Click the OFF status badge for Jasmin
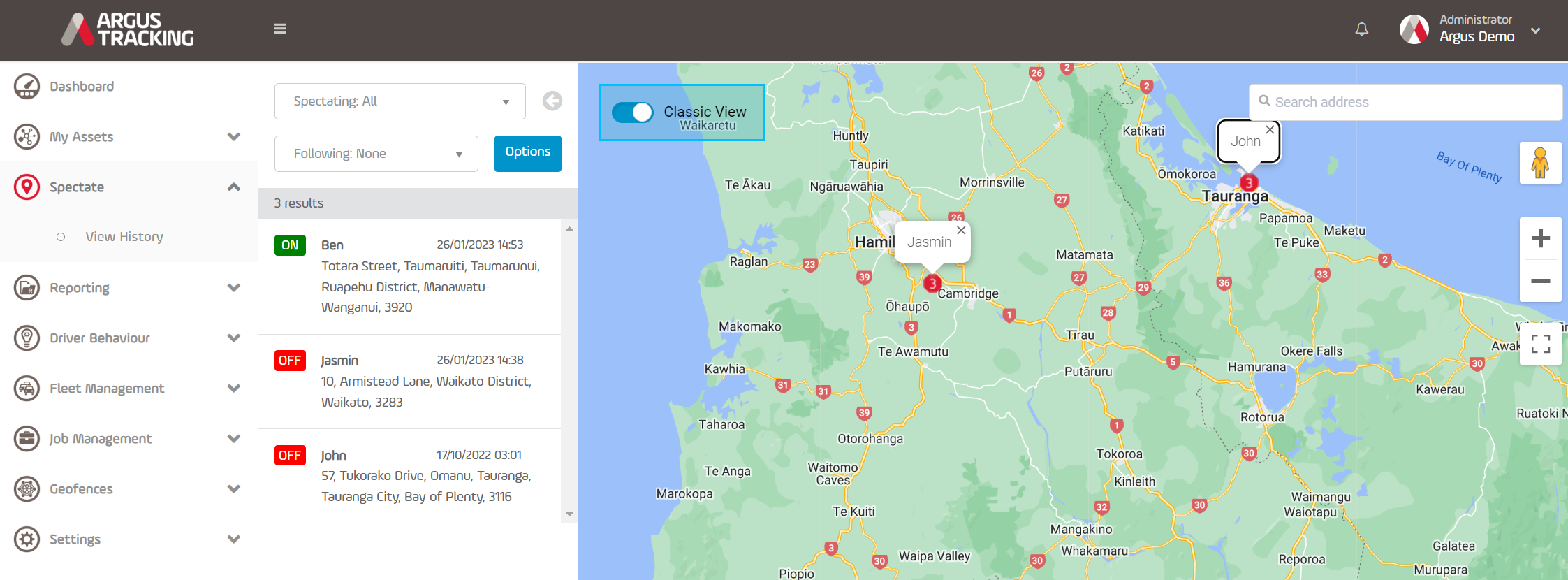The height and width of the screenshot is (580, 1568). pyautogui.click(x=290, y=361)
